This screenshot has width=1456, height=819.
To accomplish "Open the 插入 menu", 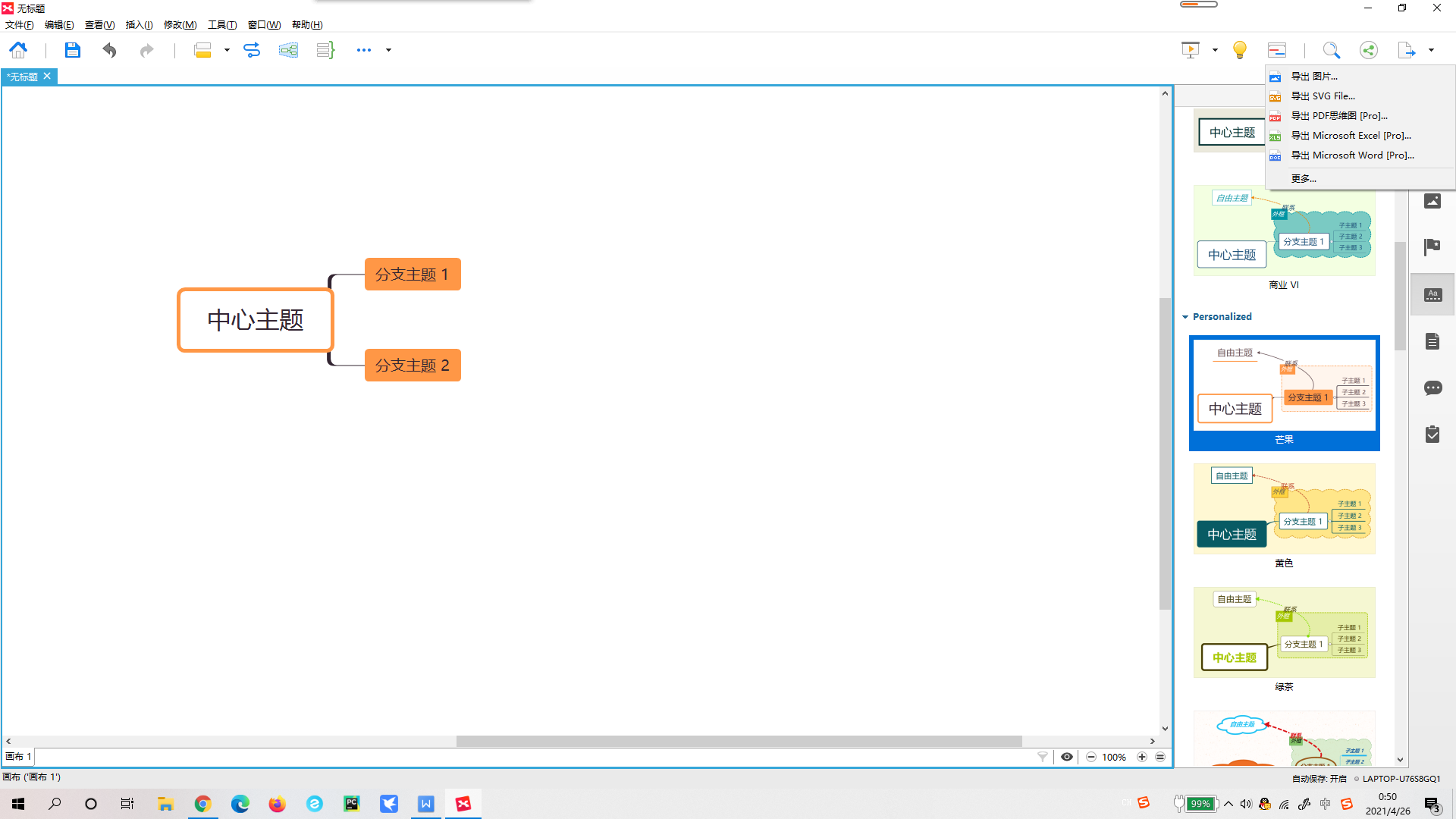I will (x=139, y=25).
